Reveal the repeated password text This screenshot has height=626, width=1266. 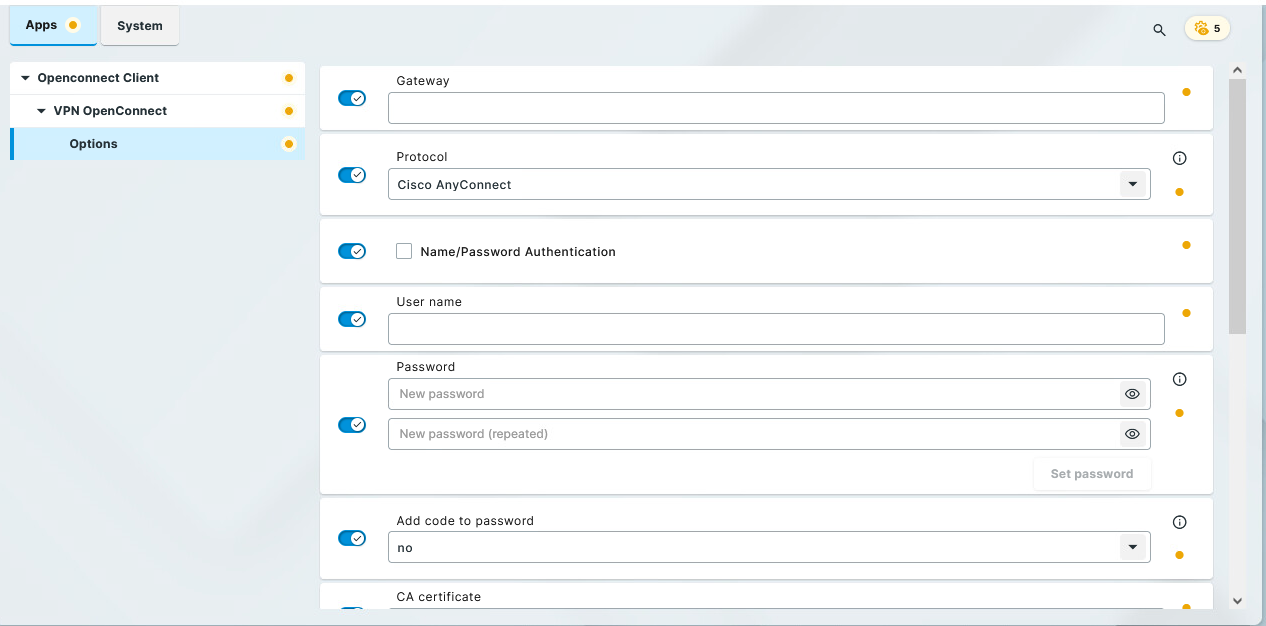point(1132,433)
